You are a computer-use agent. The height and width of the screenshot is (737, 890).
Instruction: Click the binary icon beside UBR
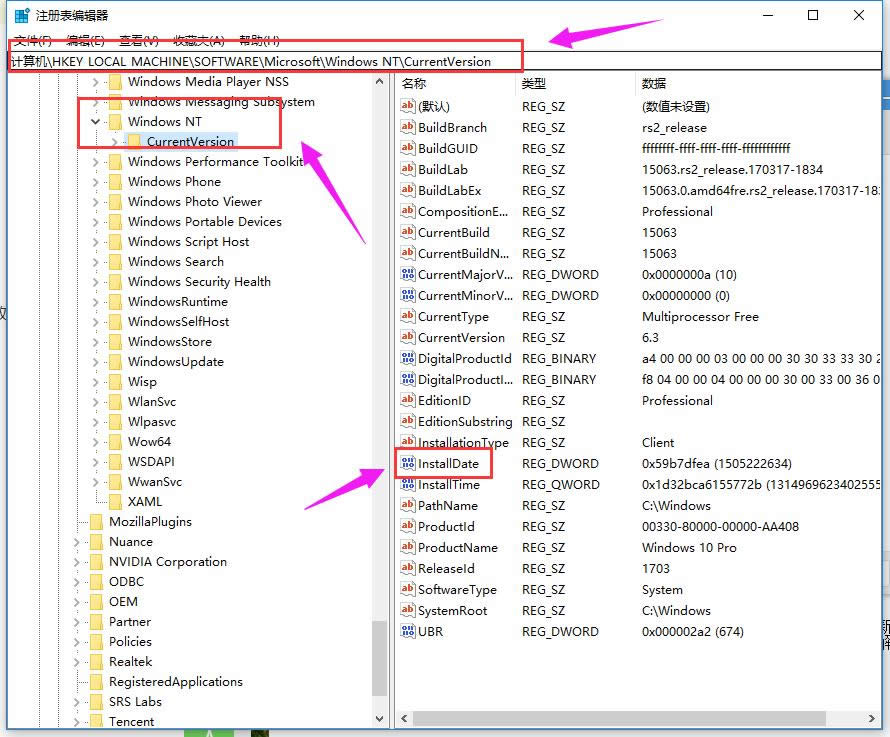(407, 632)
